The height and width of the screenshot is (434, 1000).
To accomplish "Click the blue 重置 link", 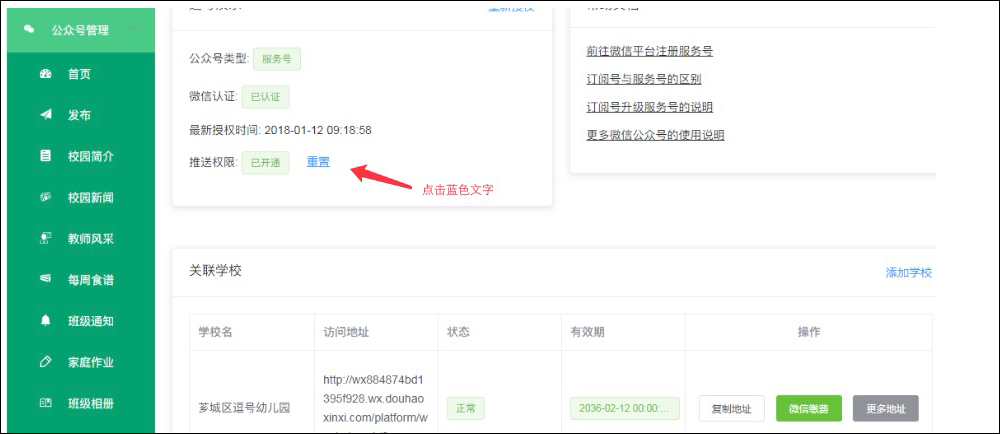I will coord(318,162).
